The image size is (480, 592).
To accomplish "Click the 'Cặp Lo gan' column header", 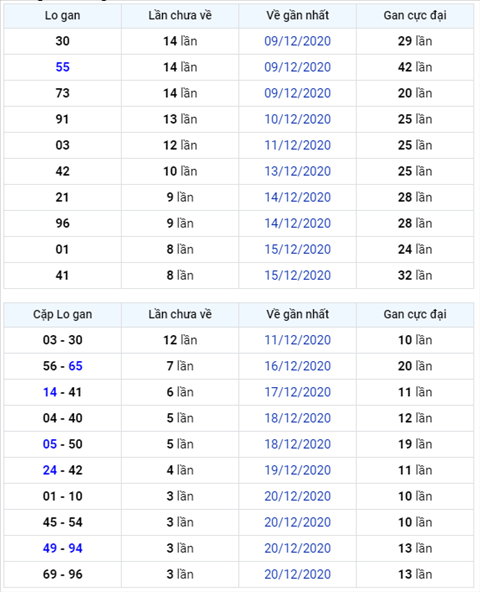I will point(62,314).
